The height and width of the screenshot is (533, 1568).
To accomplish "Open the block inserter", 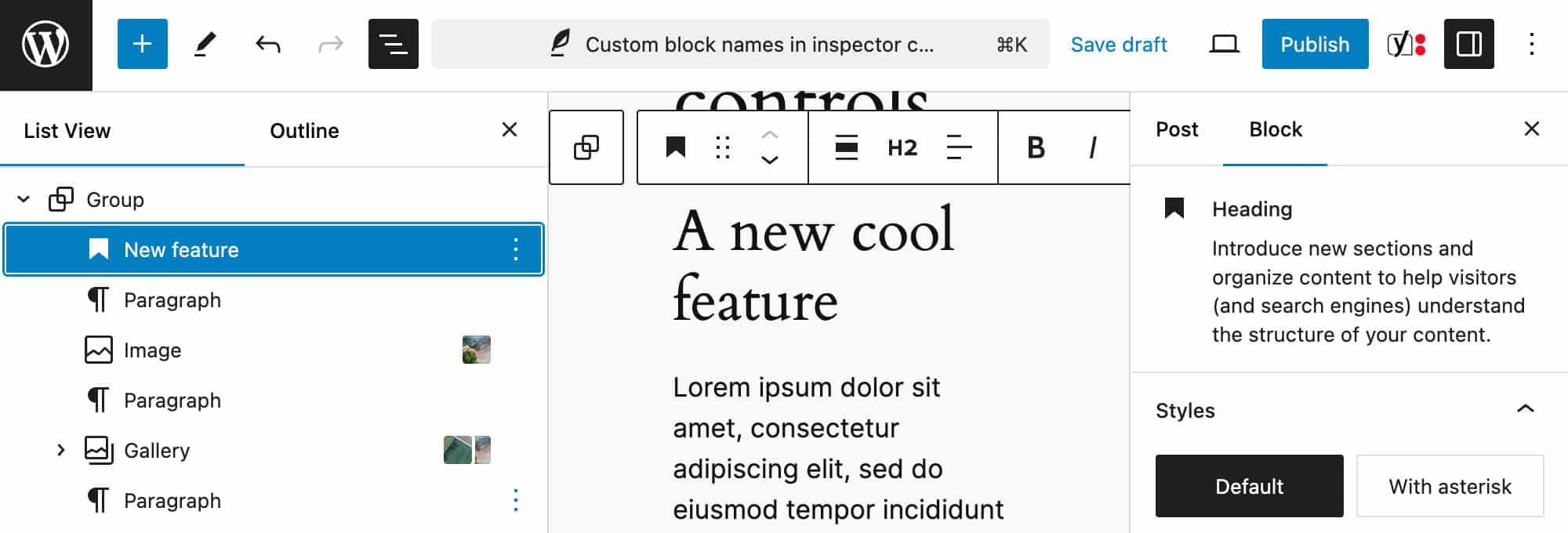I will (x=142, y=44).
